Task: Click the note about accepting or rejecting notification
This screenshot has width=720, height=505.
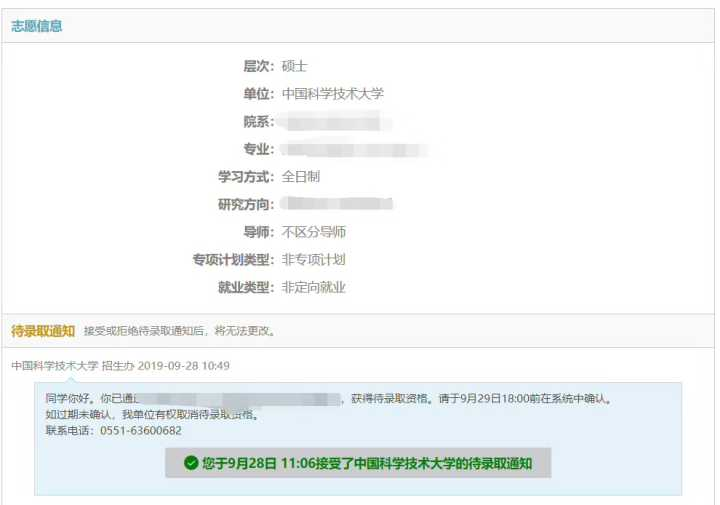Action: (180, 331)
